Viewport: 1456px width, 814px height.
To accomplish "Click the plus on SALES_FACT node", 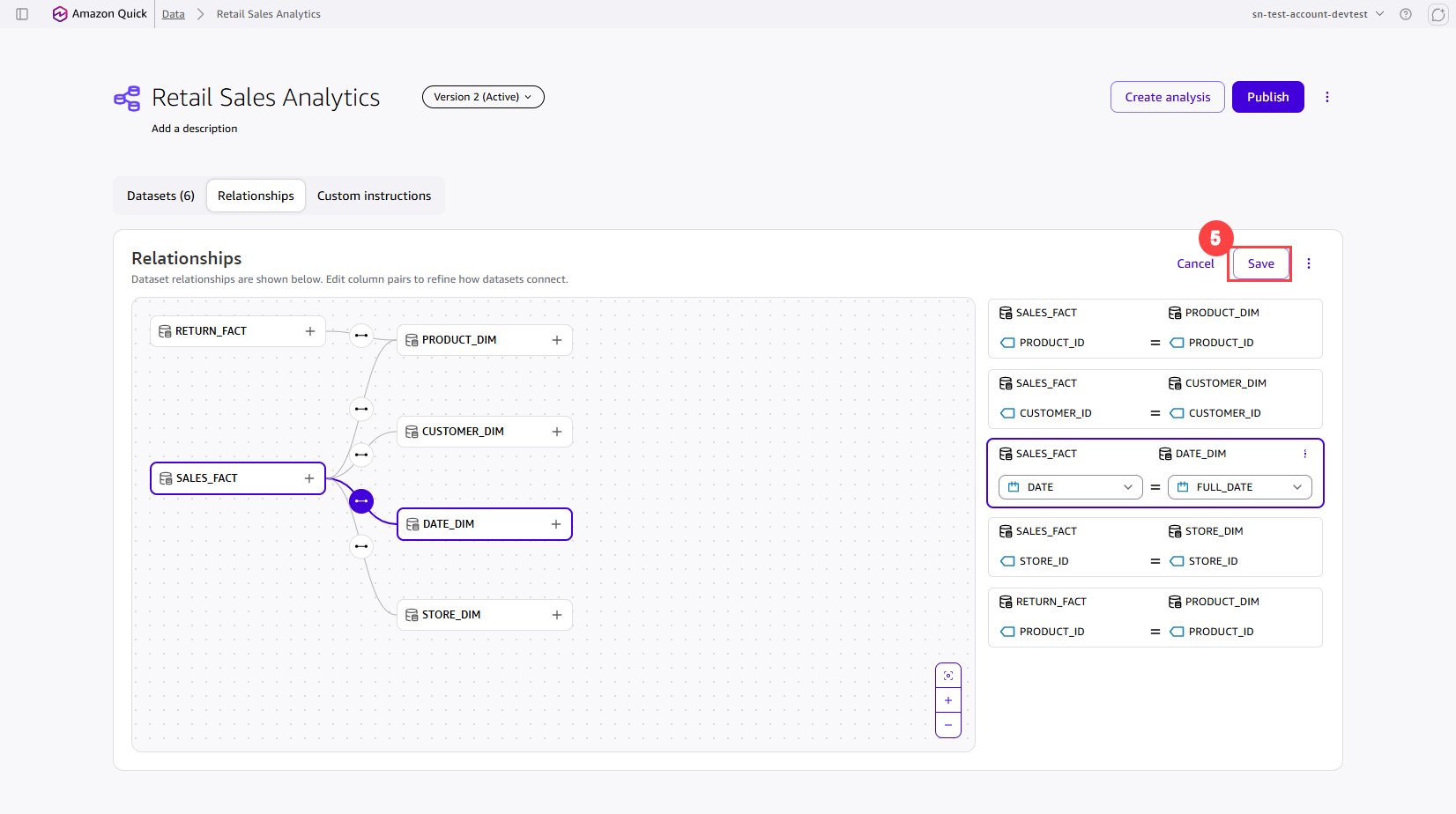I will pos(308,478).
